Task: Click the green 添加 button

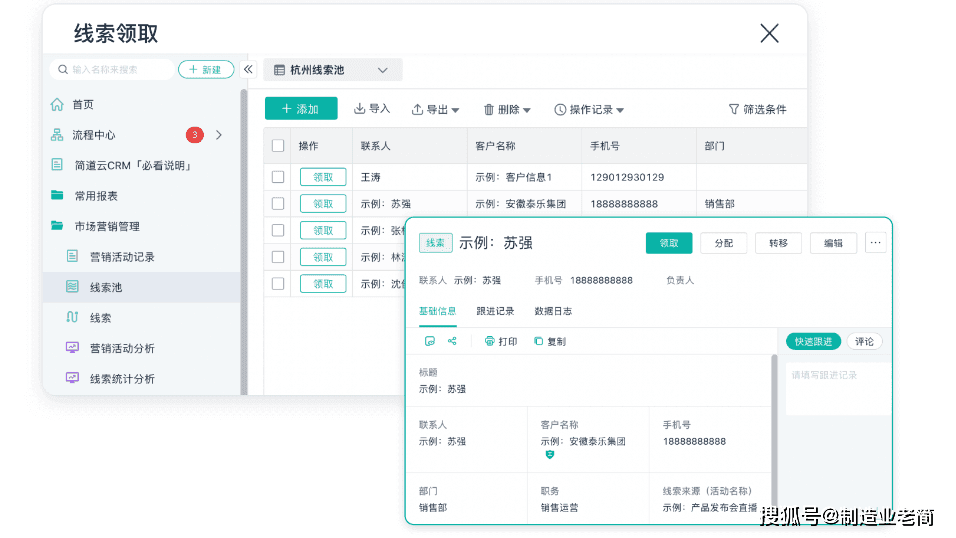Action: coord(301,109)
